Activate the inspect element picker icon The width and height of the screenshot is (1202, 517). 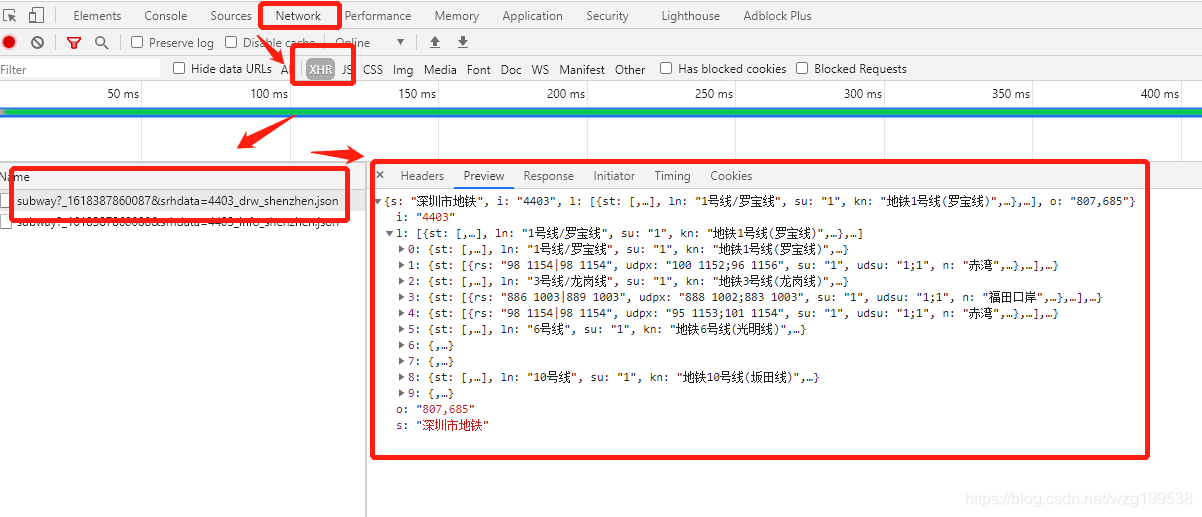10,15
